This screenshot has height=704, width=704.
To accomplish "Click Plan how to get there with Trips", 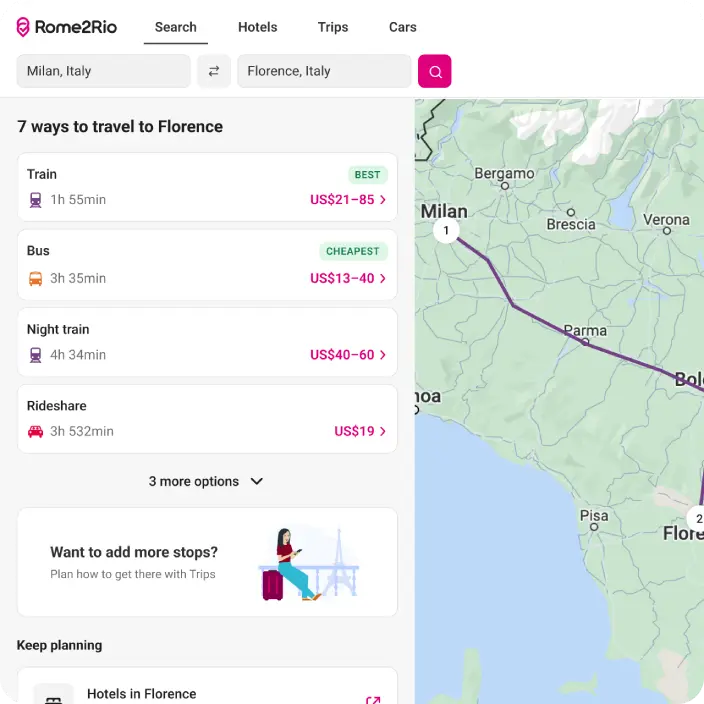I will [x=133, y=574].
